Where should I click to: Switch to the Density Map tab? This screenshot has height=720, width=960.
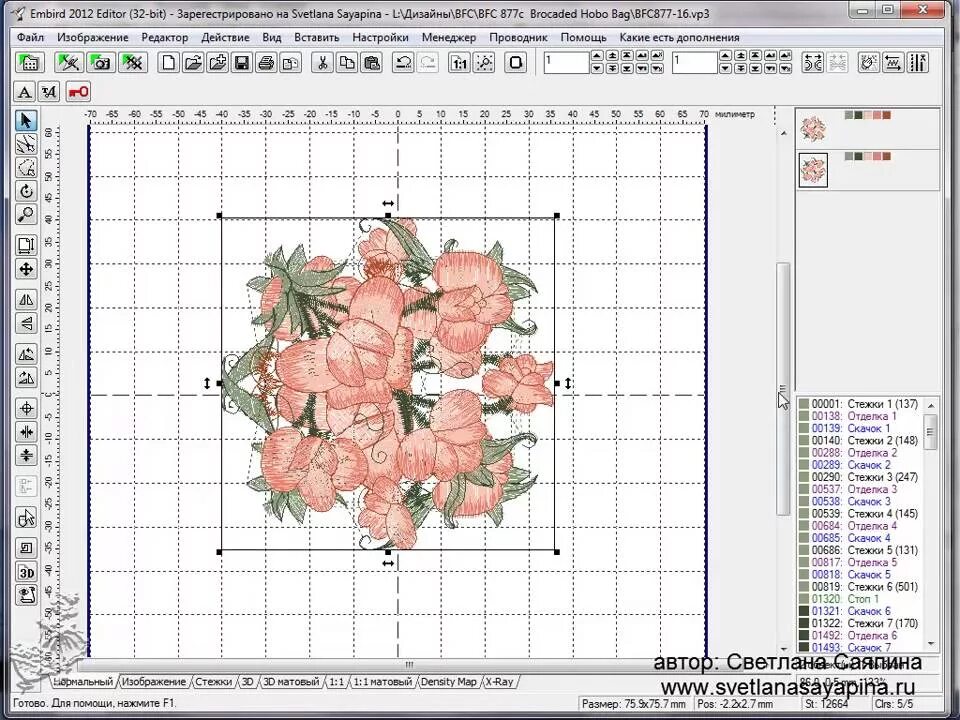[x=448, y=681]
